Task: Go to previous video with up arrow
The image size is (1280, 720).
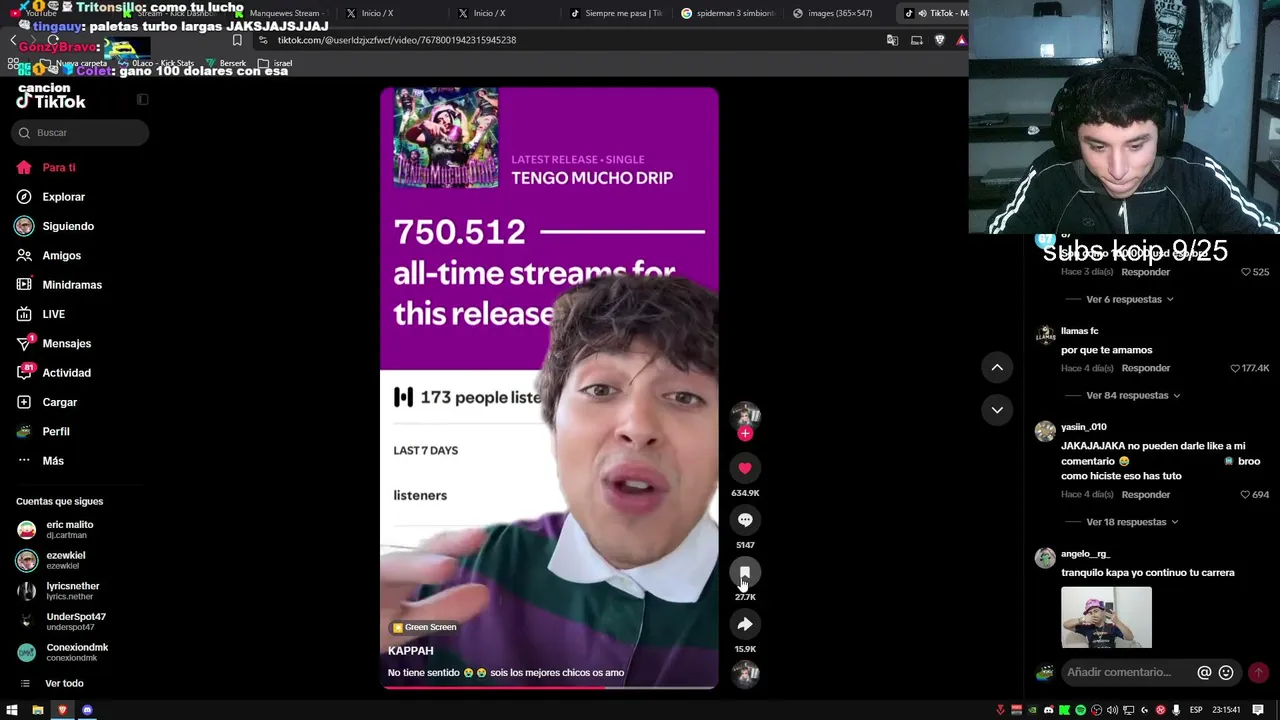Action: coord(997,367)
